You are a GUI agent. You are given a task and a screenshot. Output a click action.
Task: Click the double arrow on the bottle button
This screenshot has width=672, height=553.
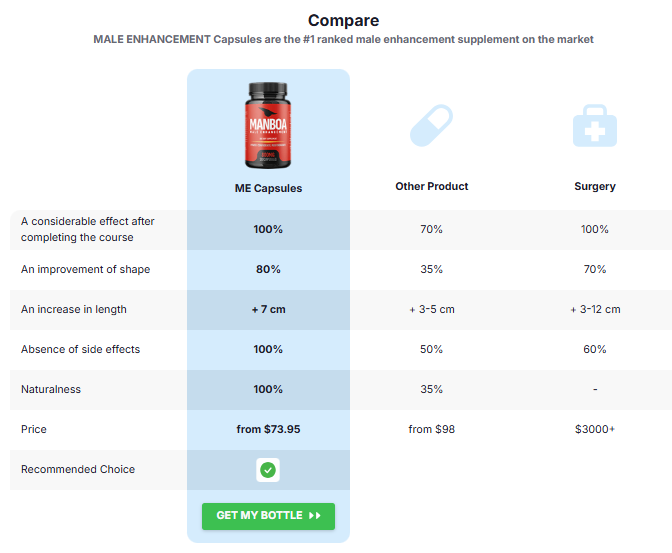pyautogui.click(x=314, y=516)
